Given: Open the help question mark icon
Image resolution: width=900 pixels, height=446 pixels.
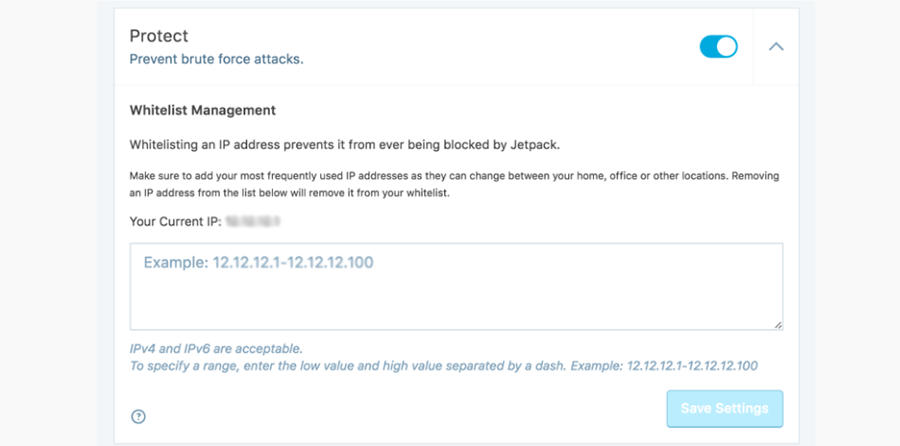Looking at the screenshot, I should (138, 417).
